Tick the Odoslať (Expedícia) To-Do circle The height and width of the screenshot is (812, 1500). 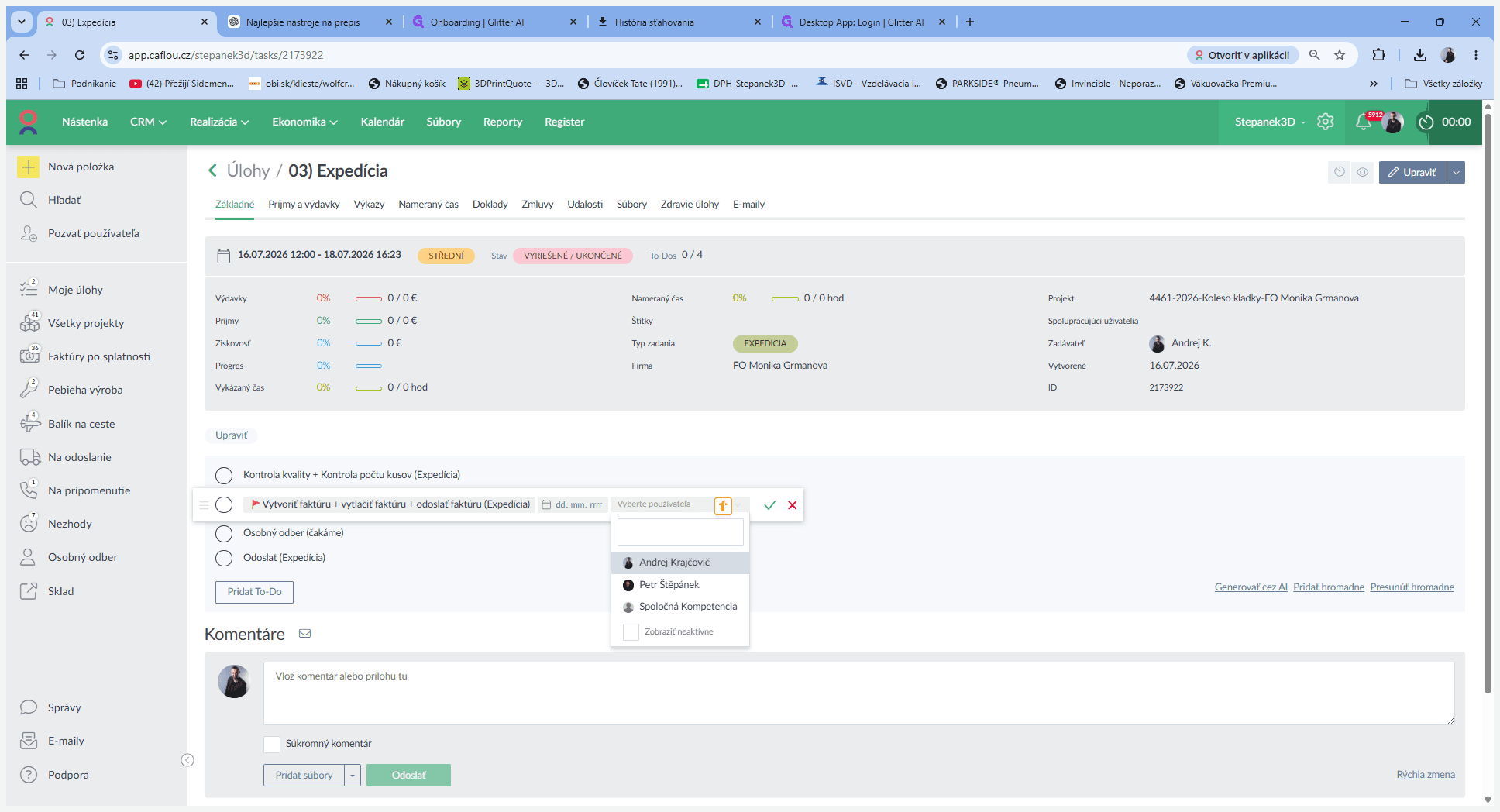(224, 558)
